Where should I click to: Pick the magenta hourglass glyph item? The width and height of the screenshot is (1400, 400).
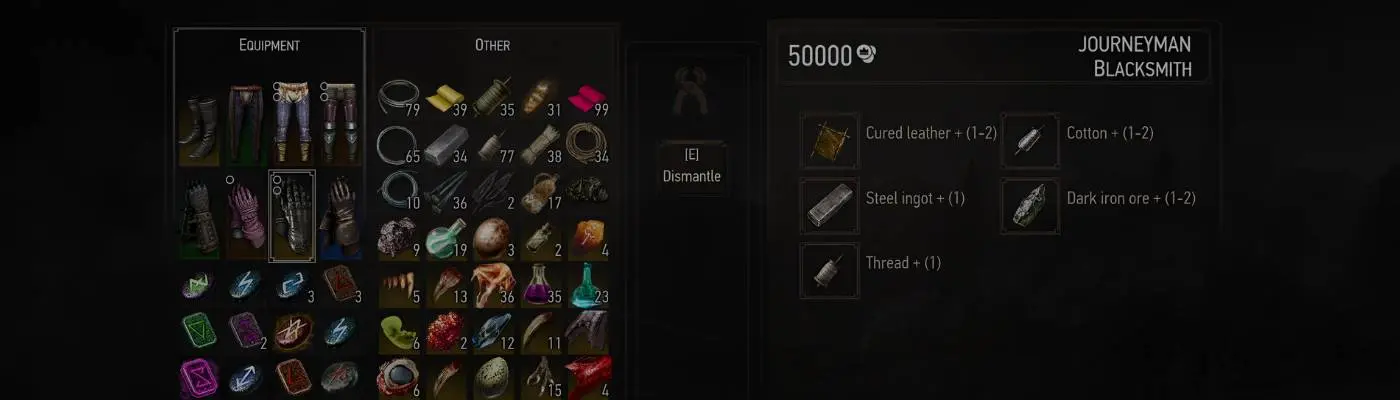[x=199, y=377]
